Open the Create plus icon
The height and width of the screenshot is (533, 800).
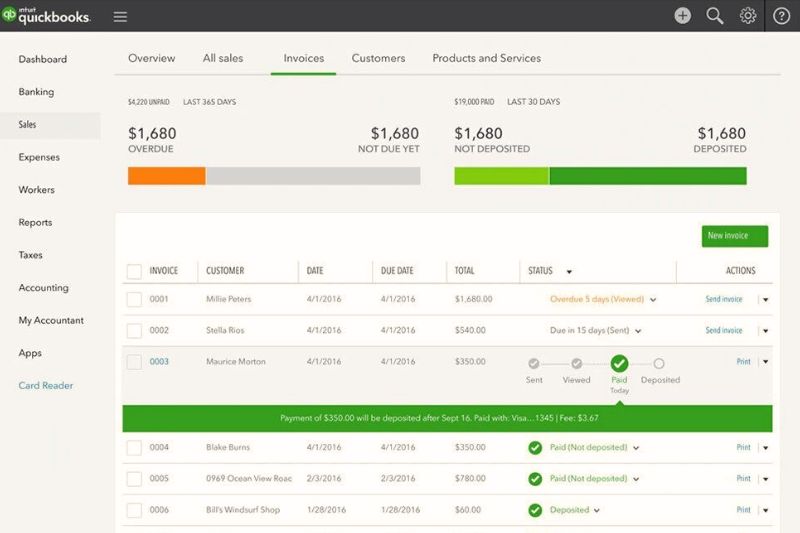click(x=682, y=16)
